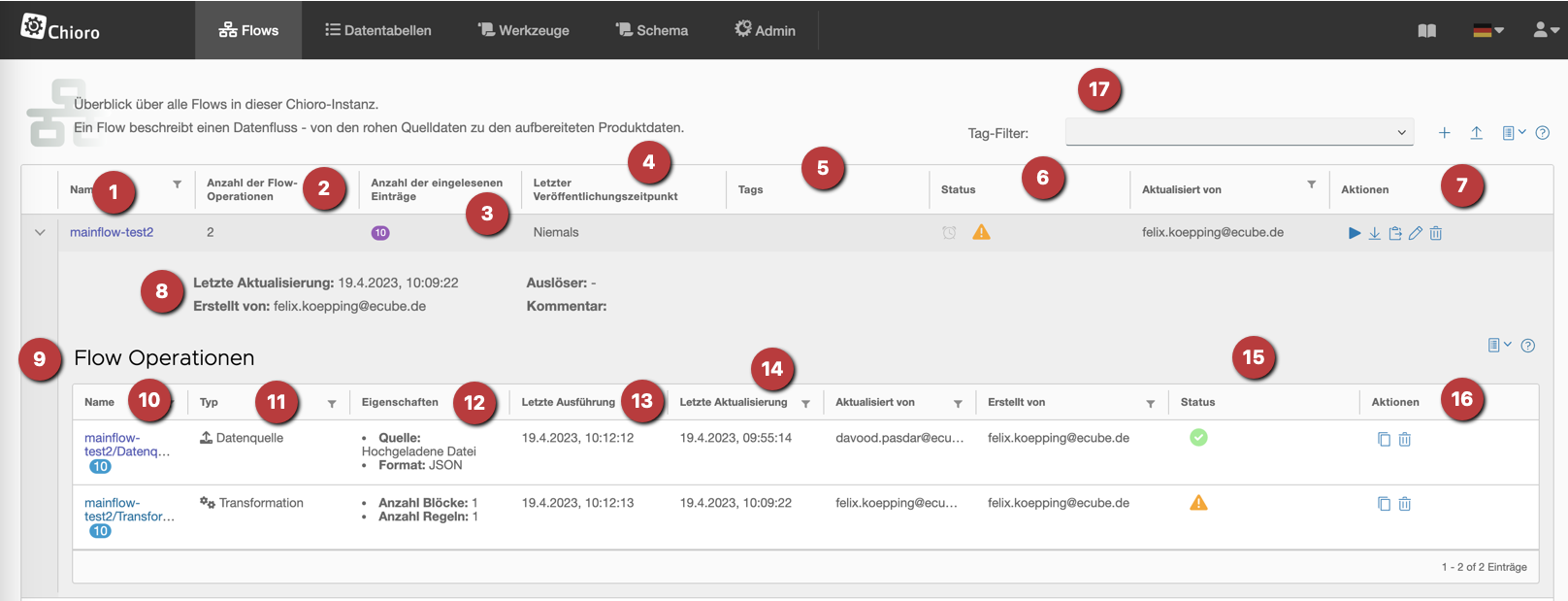Click the plus icon to add a flow
The height and width of the screenshot is (601, 1568).
point(1445,133)
